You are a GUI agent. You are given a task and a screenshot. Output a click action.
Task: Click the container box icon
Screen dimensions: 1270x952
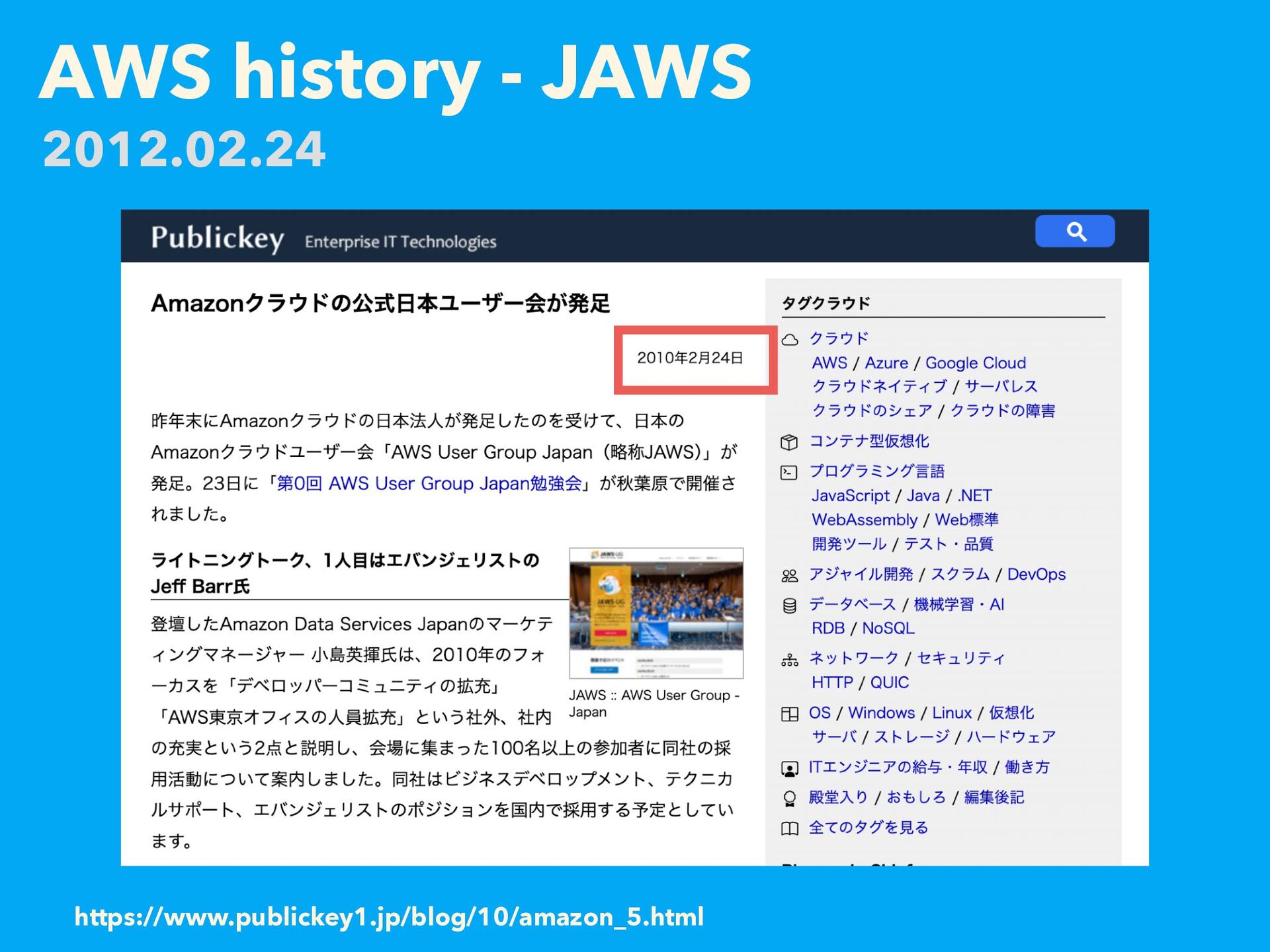[x=789, y=442]
